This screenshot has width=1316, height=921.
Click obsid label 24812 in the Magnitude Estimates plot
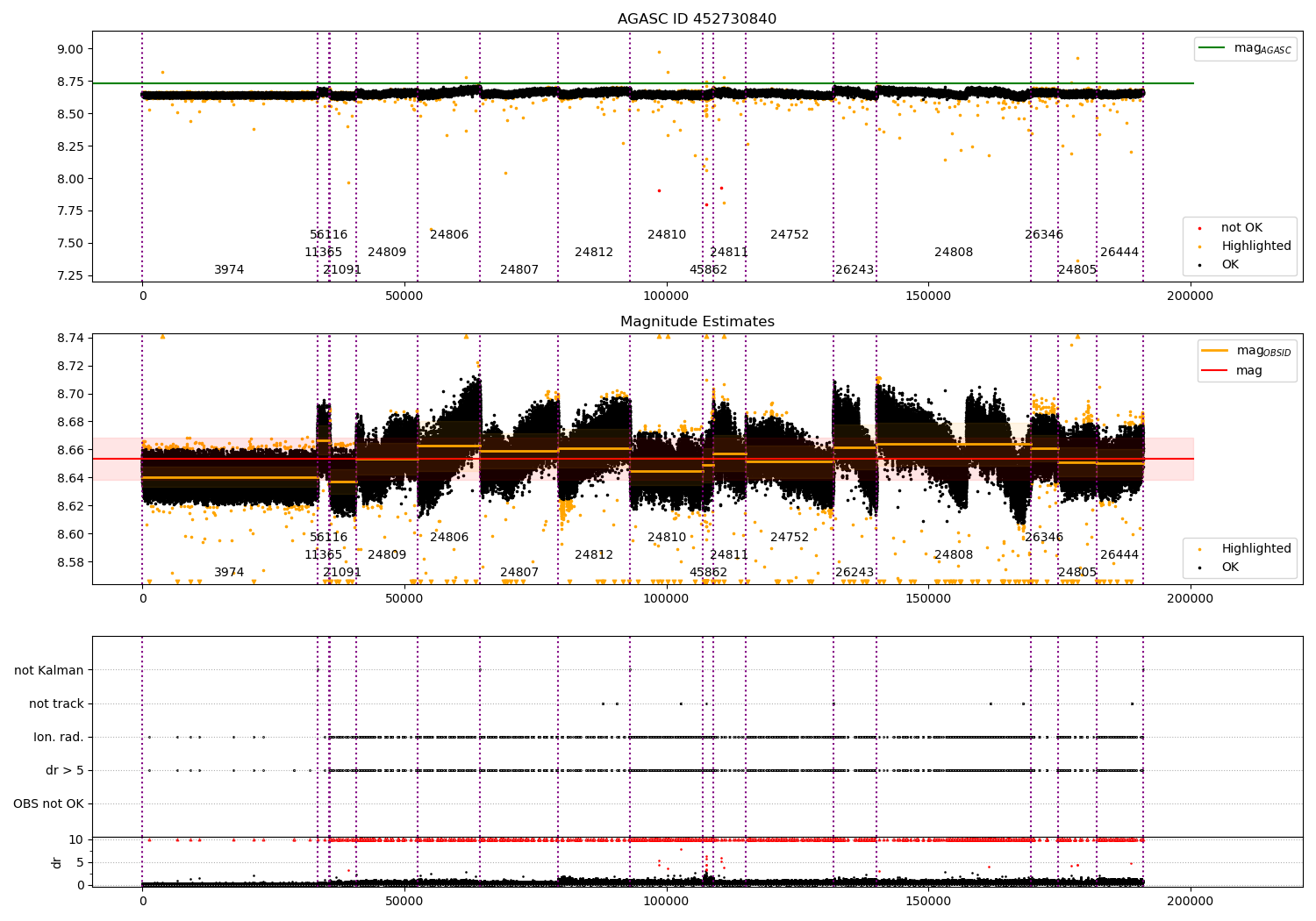click(594, 555)
